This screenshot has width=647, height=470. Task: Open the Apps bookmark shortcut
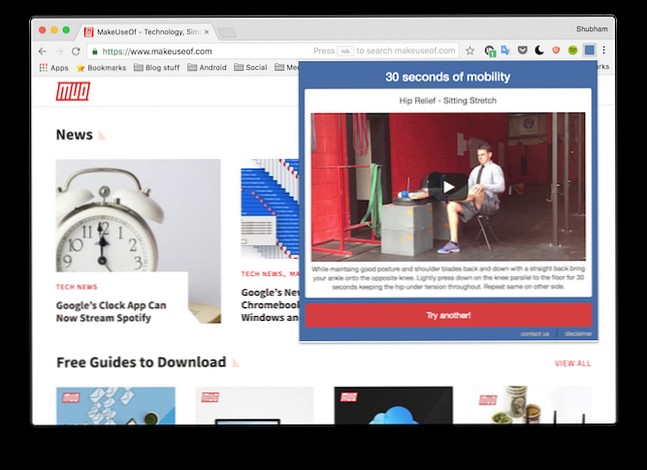tap(54, 68)
